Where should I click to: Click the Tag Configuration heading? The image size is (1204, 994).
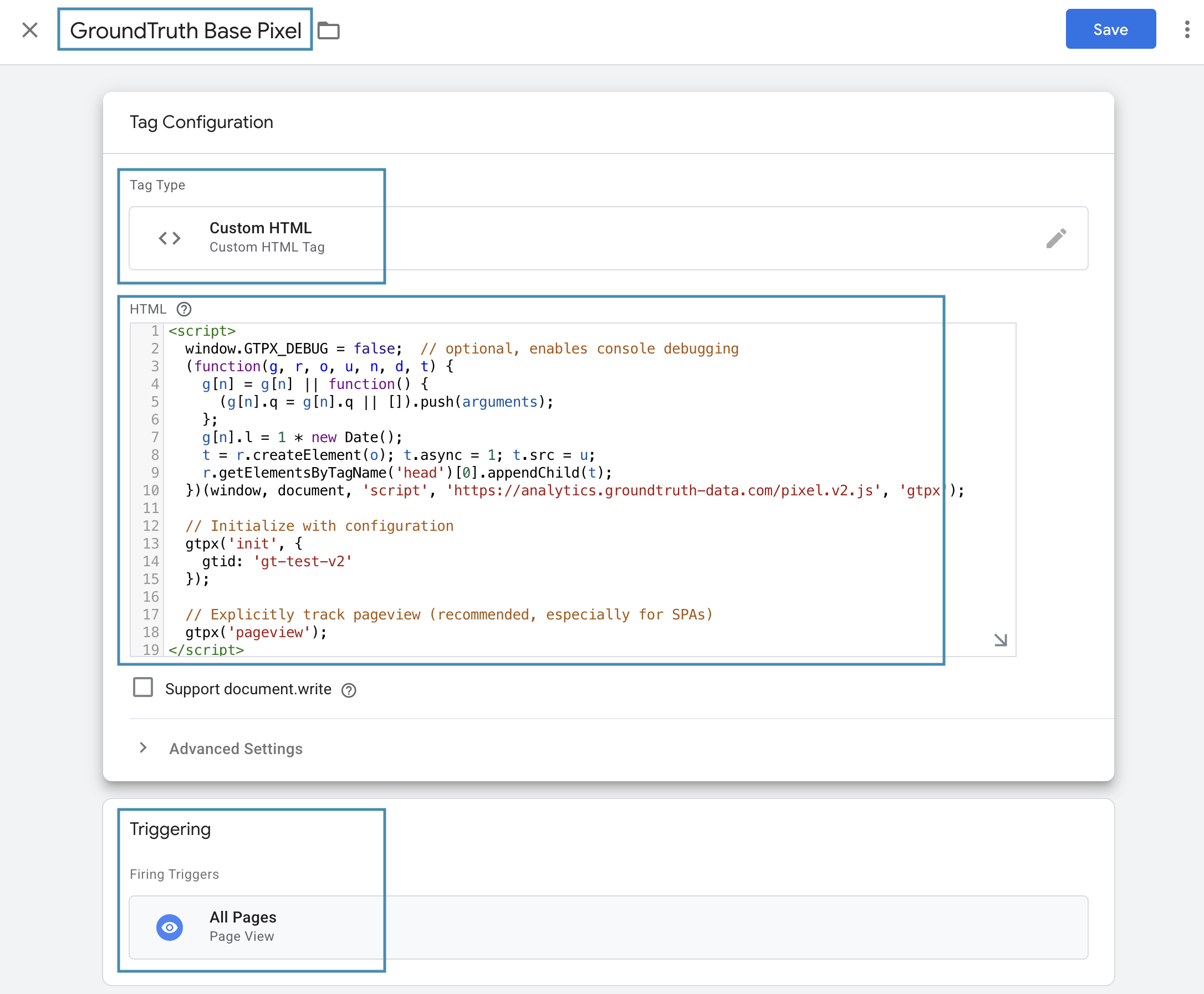[201, 122]
